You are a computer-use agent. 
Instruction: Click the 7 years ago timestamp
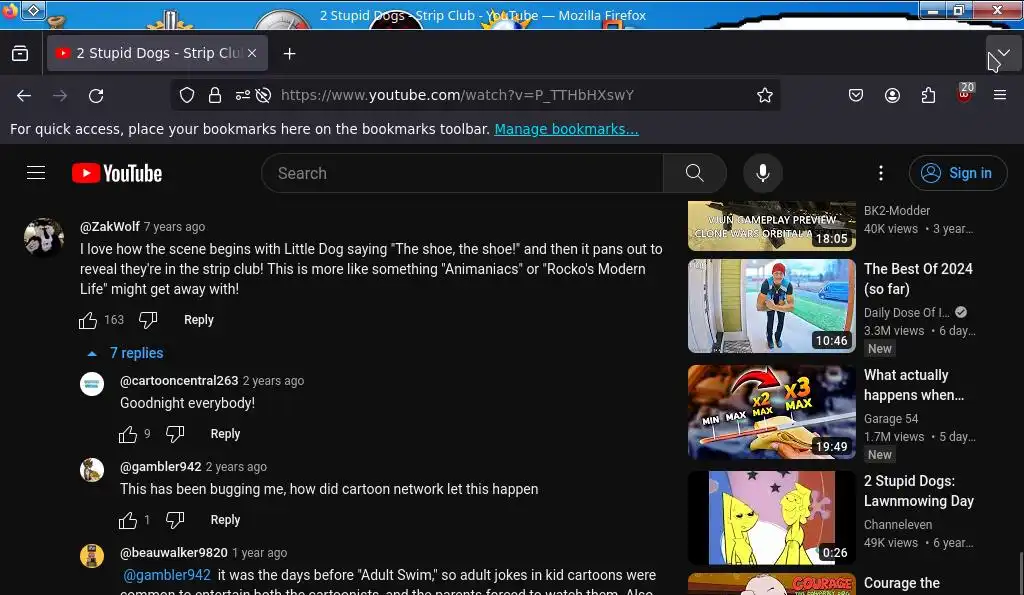(x=174, y=227)
